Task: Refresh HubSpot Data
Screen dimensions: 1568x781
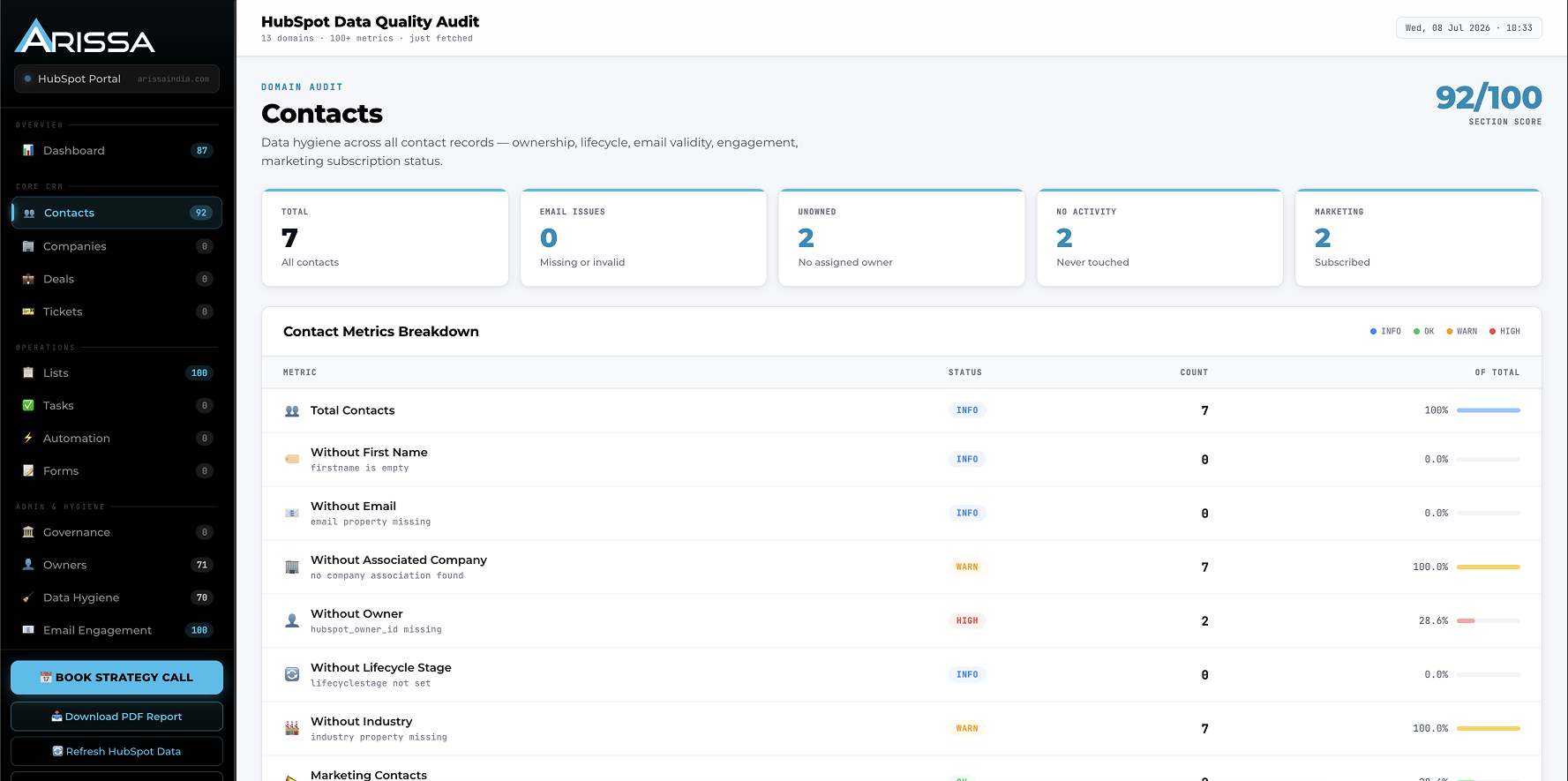Action: click(116, 751)
